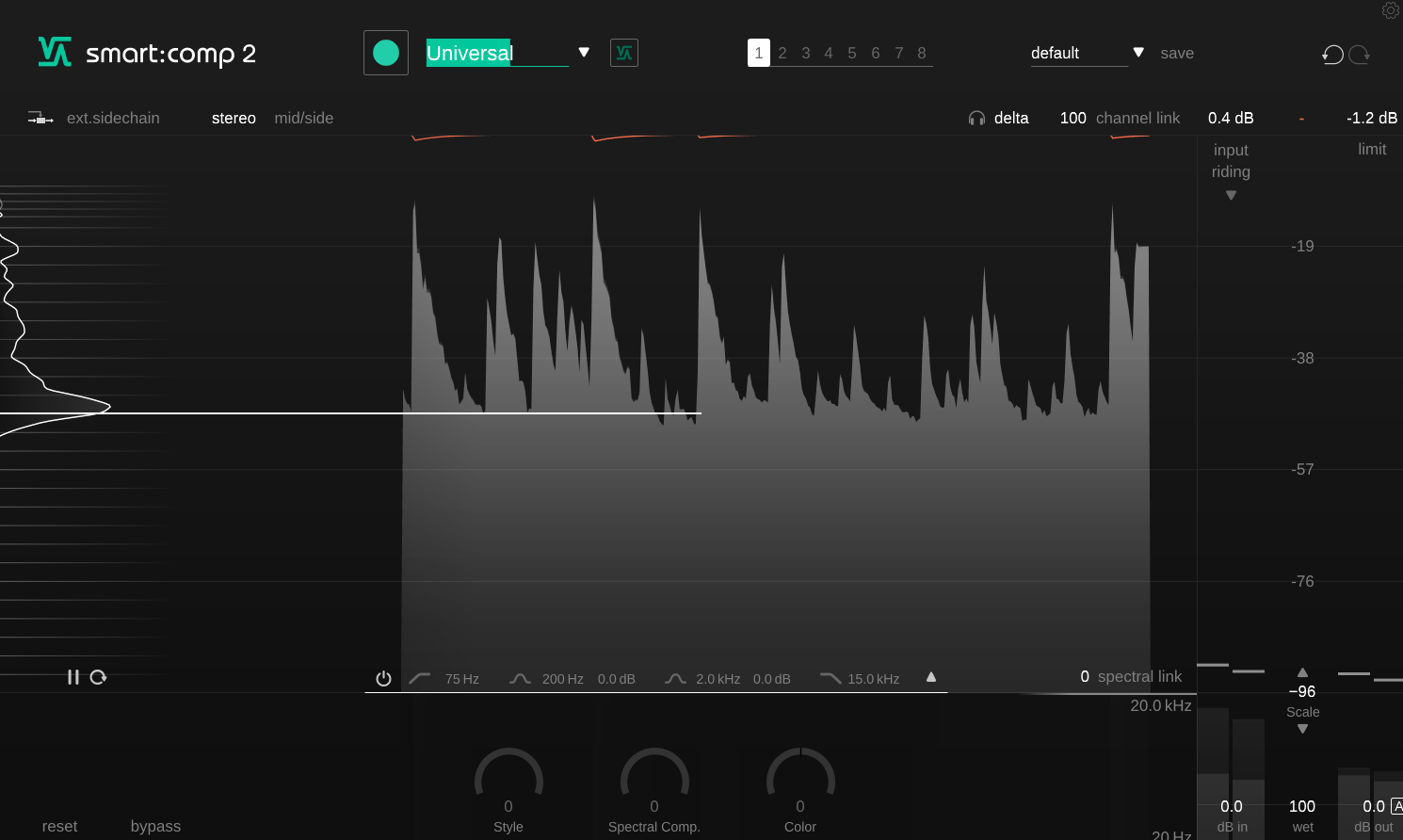The width and height of the screenshot is (1403, 840).
Task: Click the -96 scale value
Action: tap(1302, 691)
